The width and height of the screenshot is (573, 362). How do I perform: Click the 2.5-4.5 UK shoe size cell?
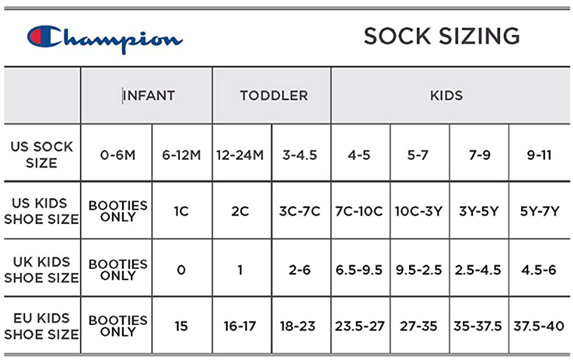[478, 270]
